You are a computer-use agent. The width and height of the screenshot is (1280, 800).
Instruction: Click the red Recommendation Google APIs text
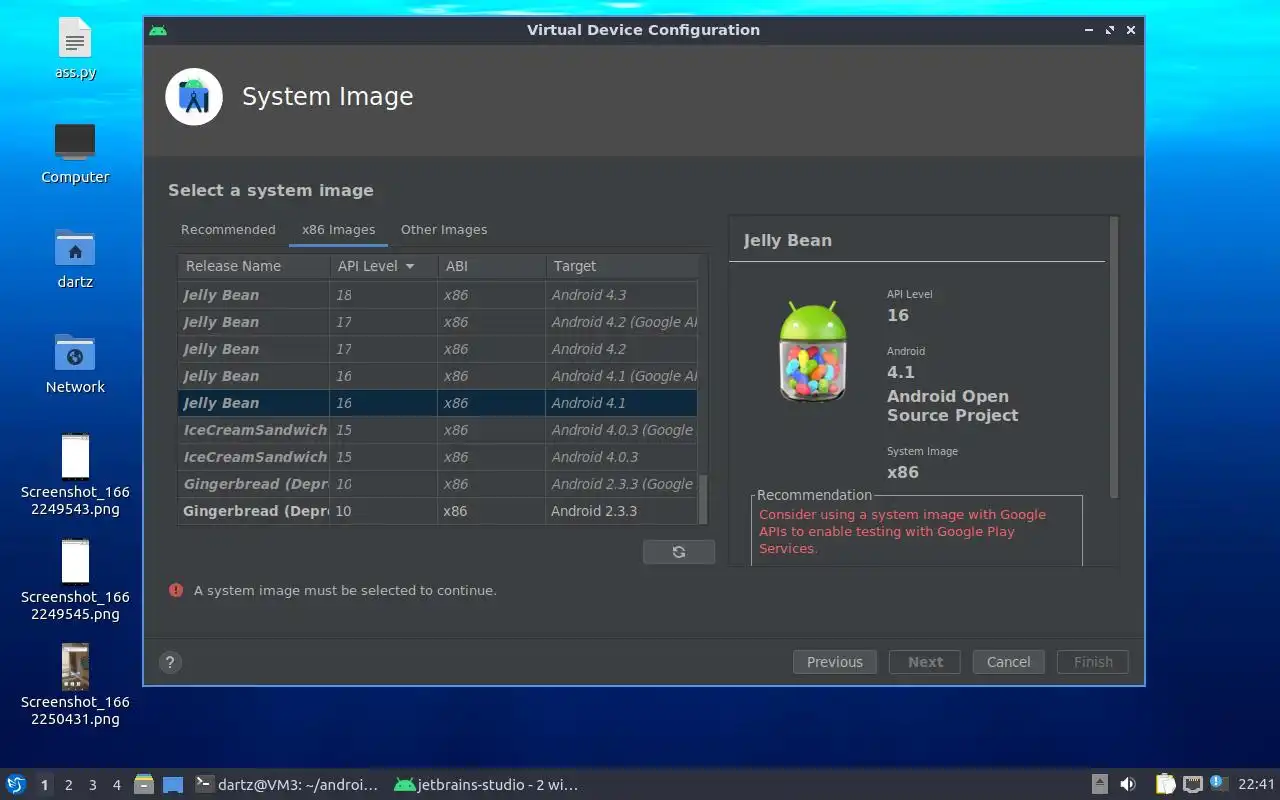902,531
